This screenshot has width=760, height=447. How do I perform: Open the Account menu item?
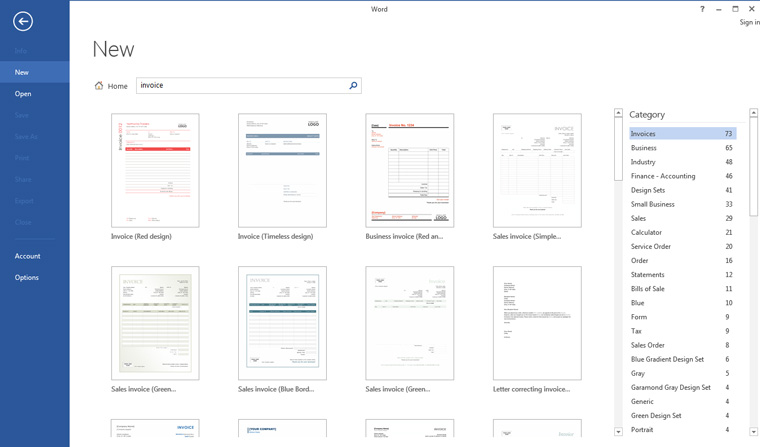(x=28, y=256)
